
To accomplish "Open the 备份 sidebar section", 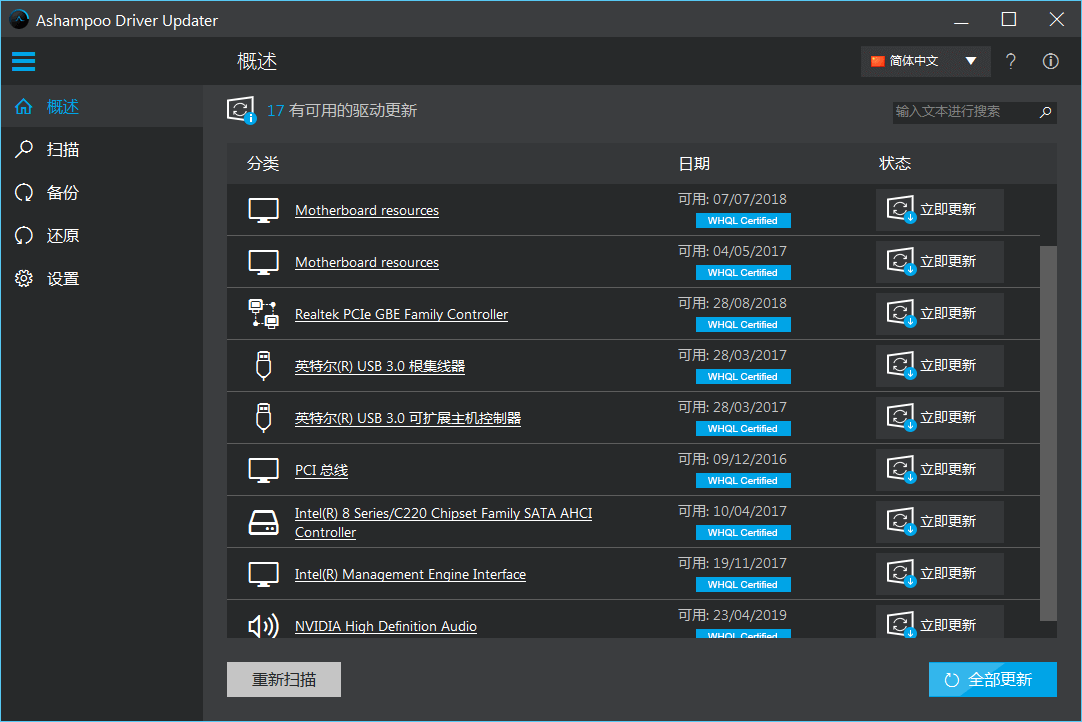I will (62, 193).
